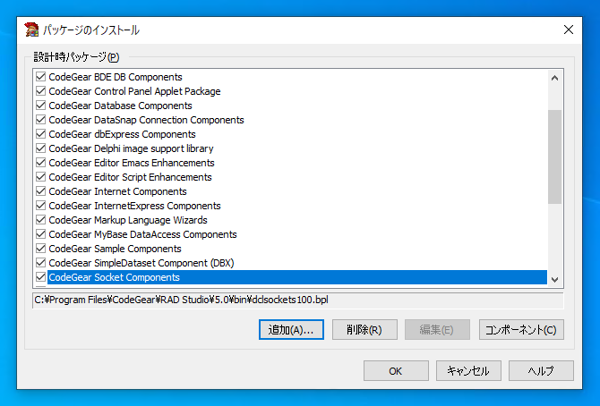Click the 削除(R) remove button

(x=364, y=330)
